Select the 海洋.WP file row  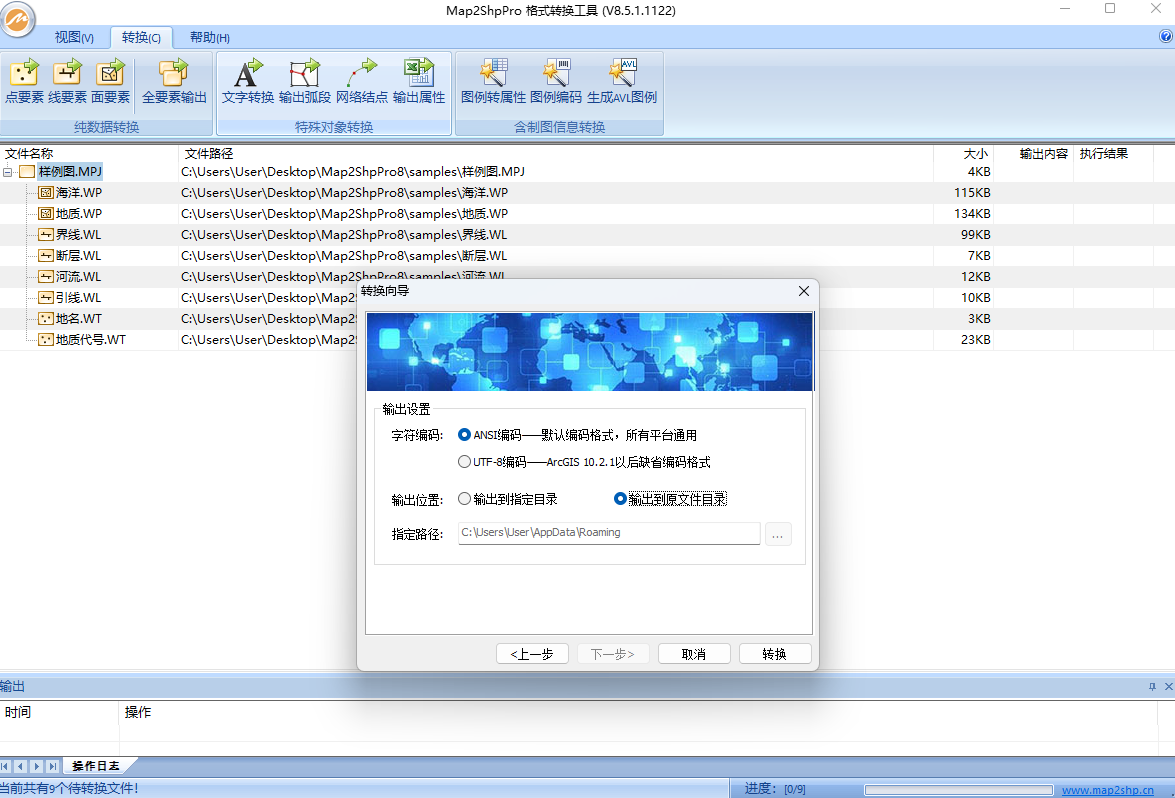588,193
